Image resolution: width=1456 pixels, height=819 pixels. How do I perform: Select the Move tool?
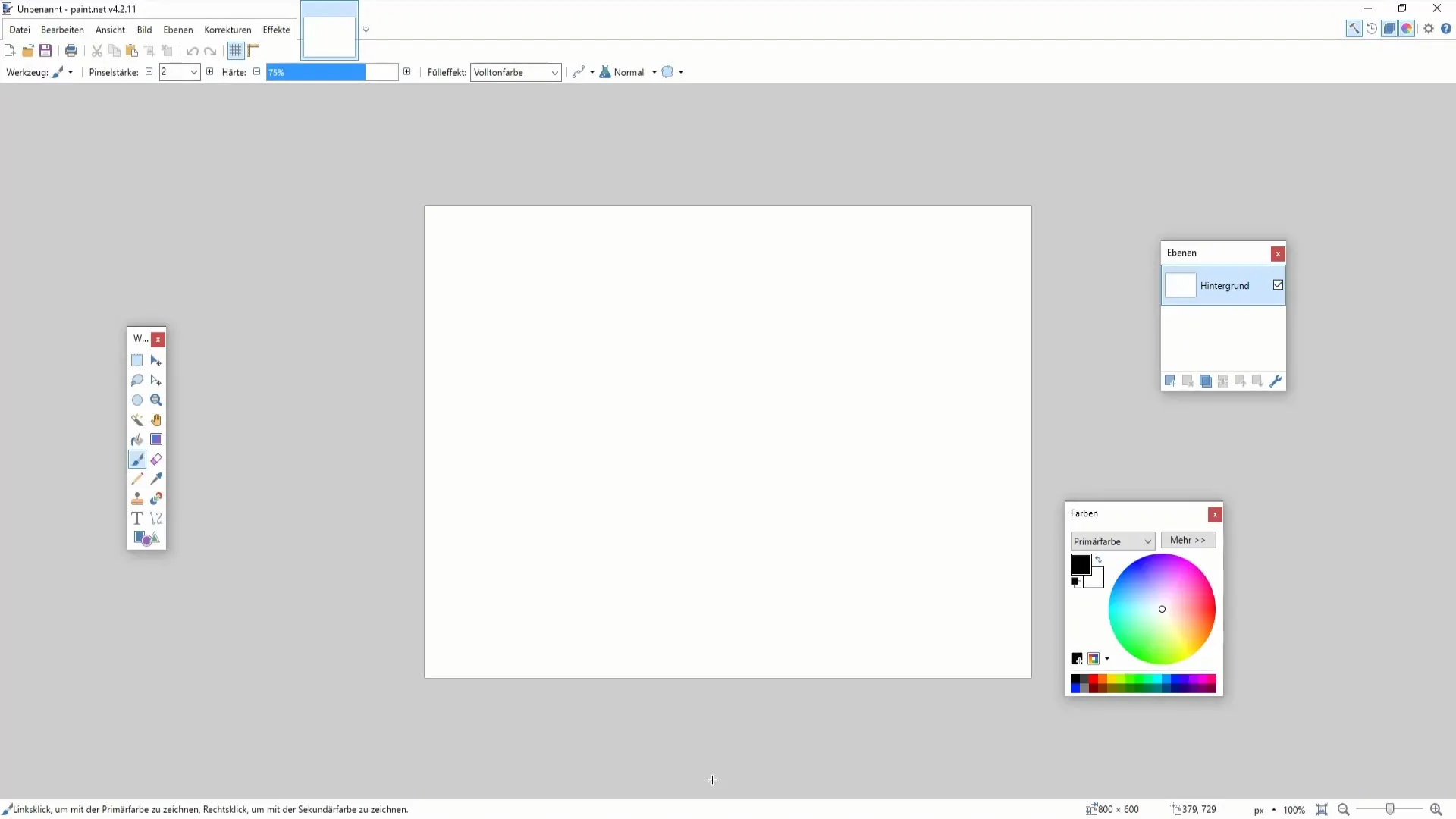coord(156,360)
